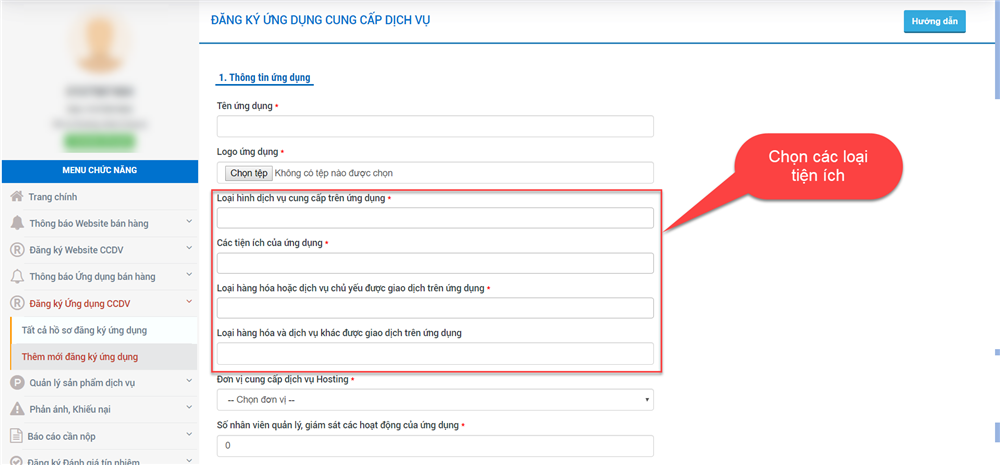Click the R icon for Đăng ký Ứng dụng CCDV
This screenshot has width=1000, height=465.
[17, 304]
